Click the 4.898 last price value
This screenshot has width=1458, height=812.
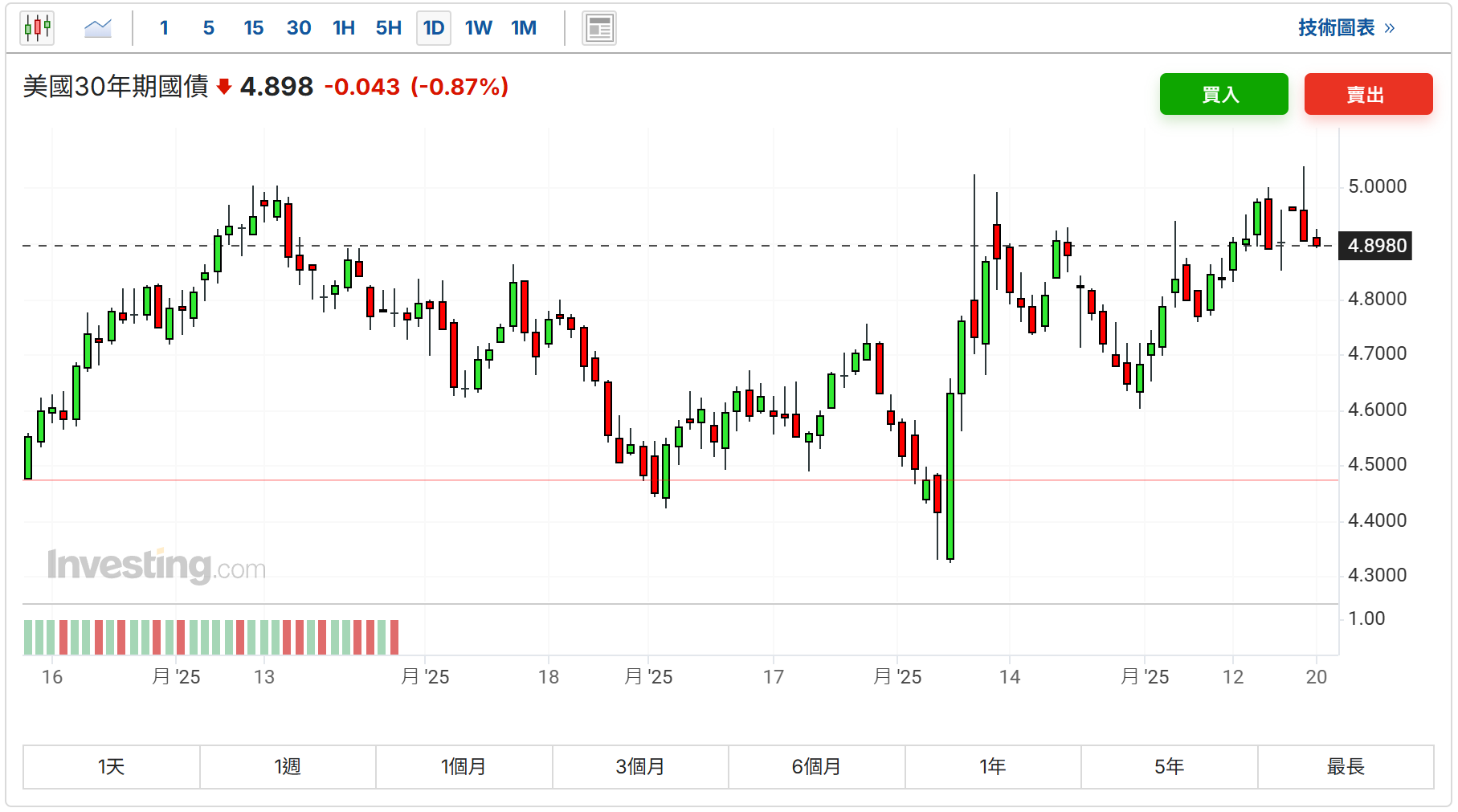click(x=276, y=87)
